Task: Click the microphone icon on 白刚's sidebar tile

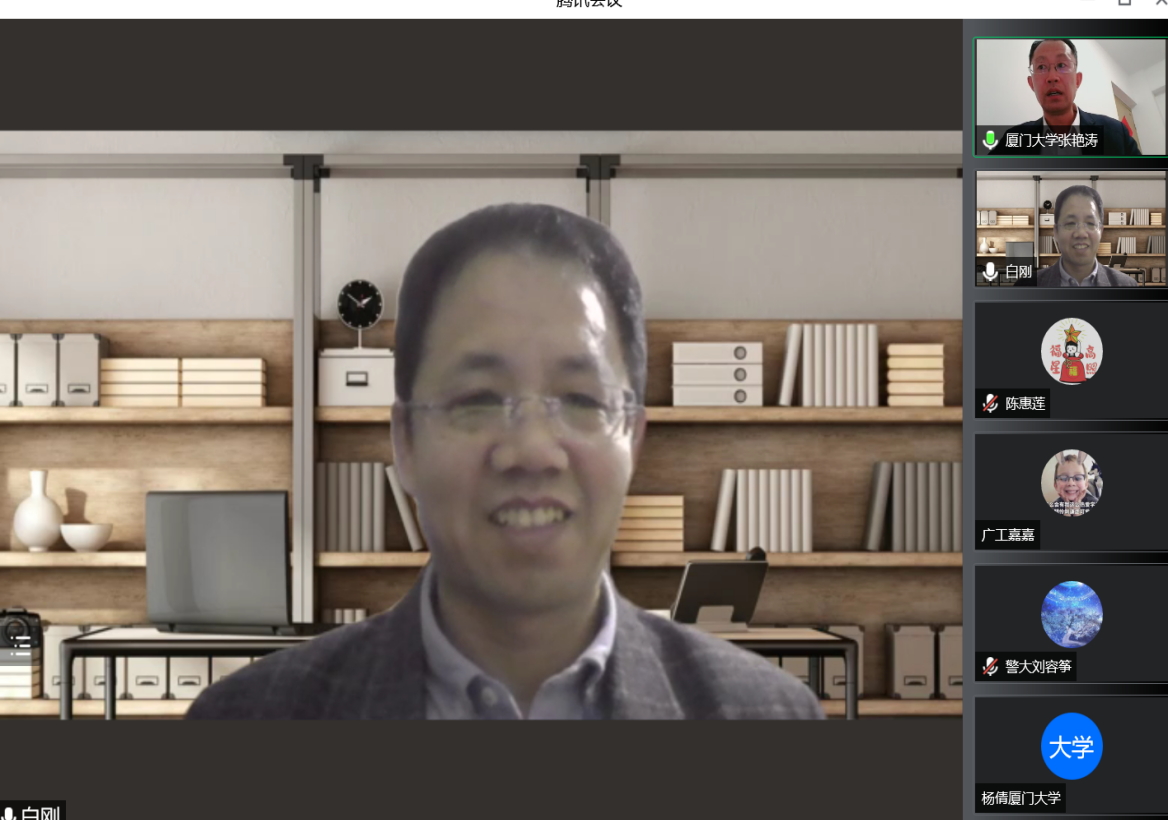Action: point(990,271)
